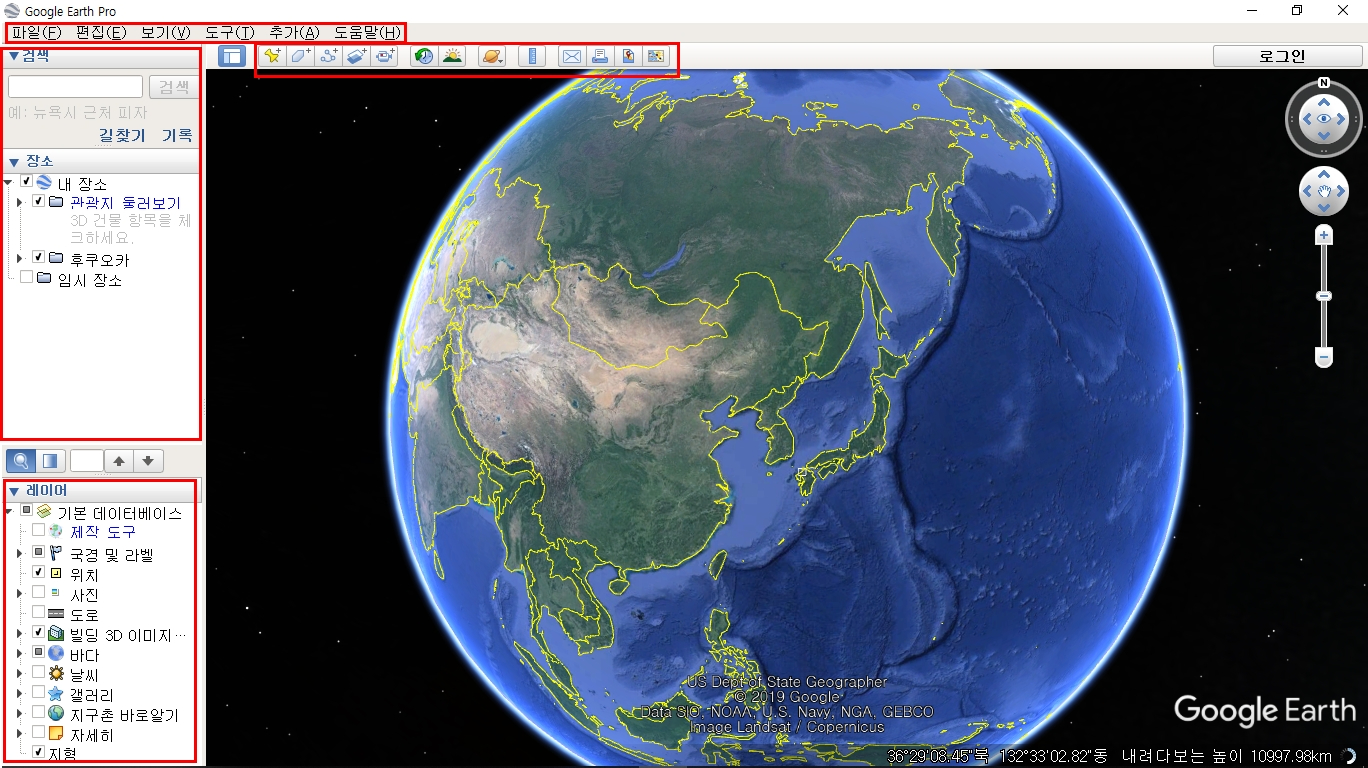The width and height of the screenshot is (1368, 768).
Task: Open the 편집(E) menu
Action: (x=101, y=32)
